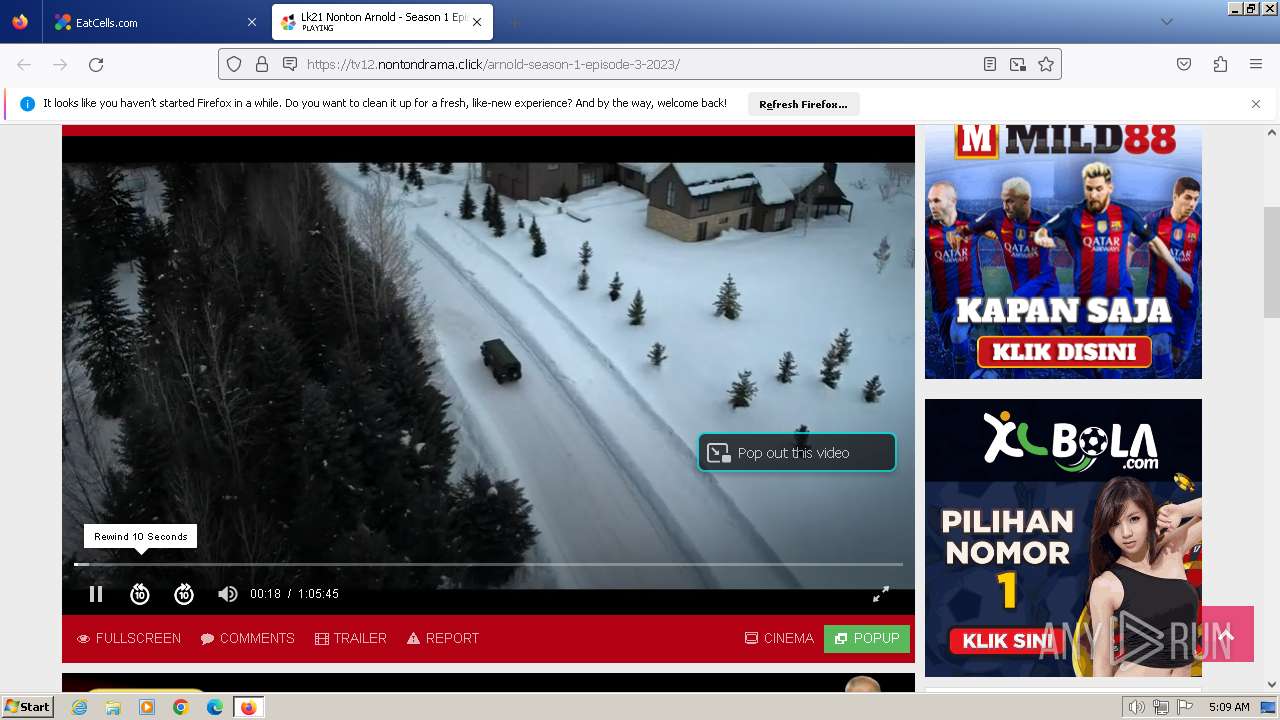1280x720 pixels.
Task: Open Picture-in-Picture icon in address bar
Action: coord(1018,64)
